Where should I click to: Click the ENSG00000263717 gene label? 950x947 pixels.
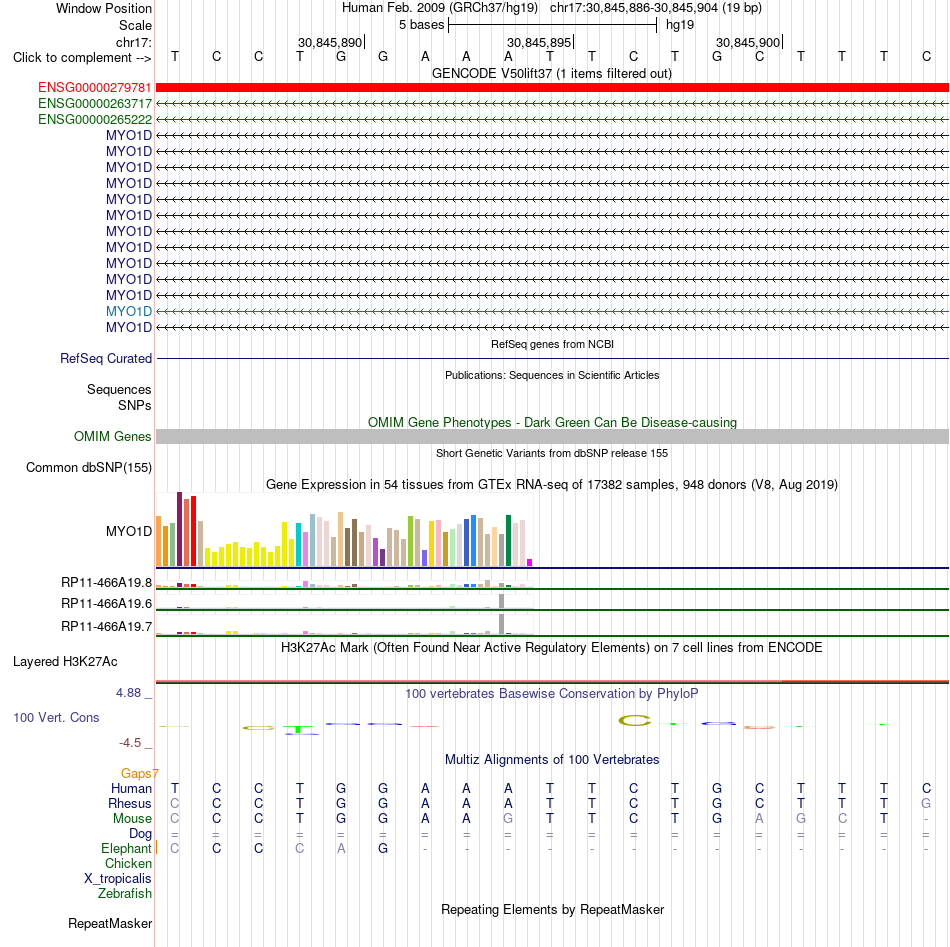[x=95, y=104]
